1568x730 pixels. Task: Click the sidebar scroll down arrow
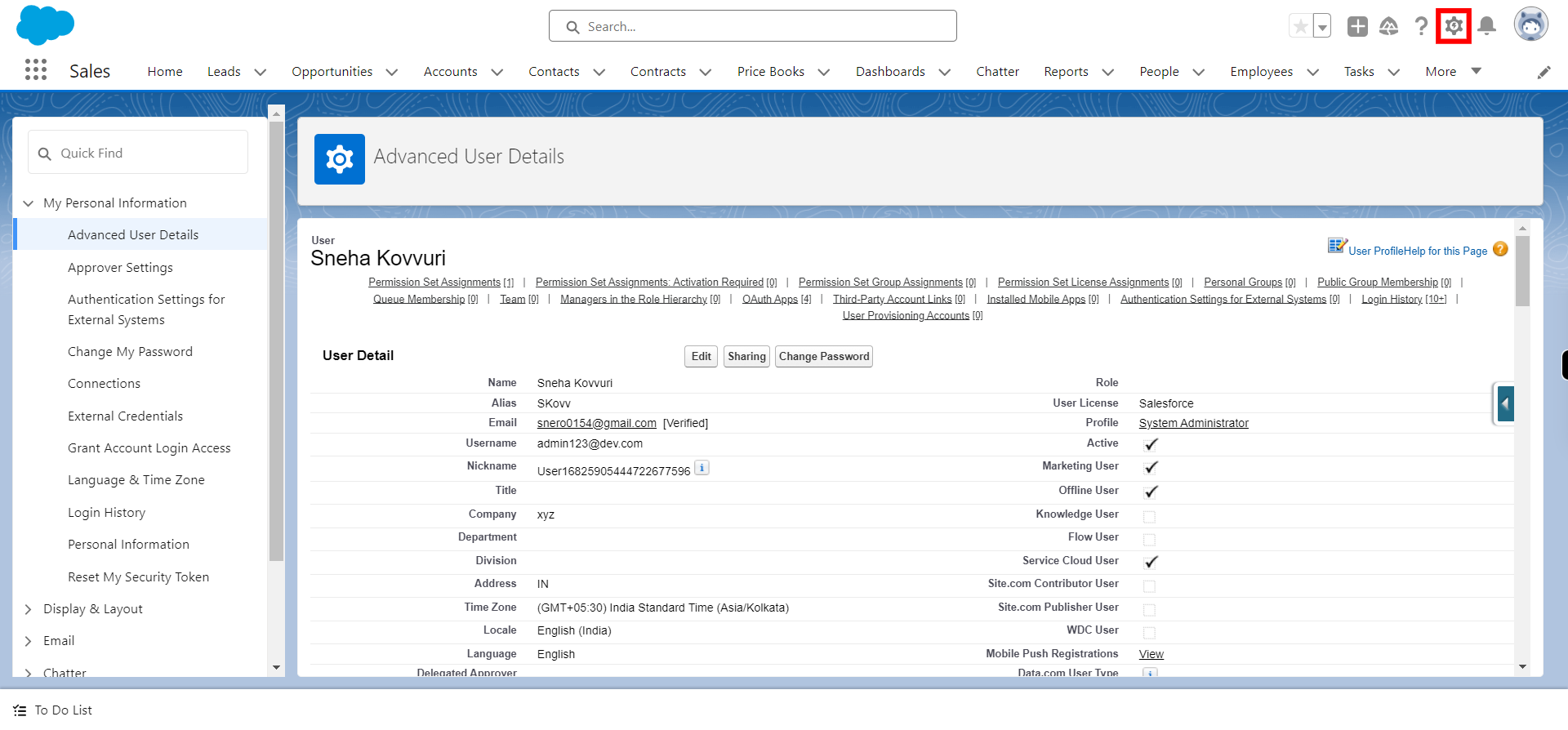pyautogui.click(x=276, y=668)
